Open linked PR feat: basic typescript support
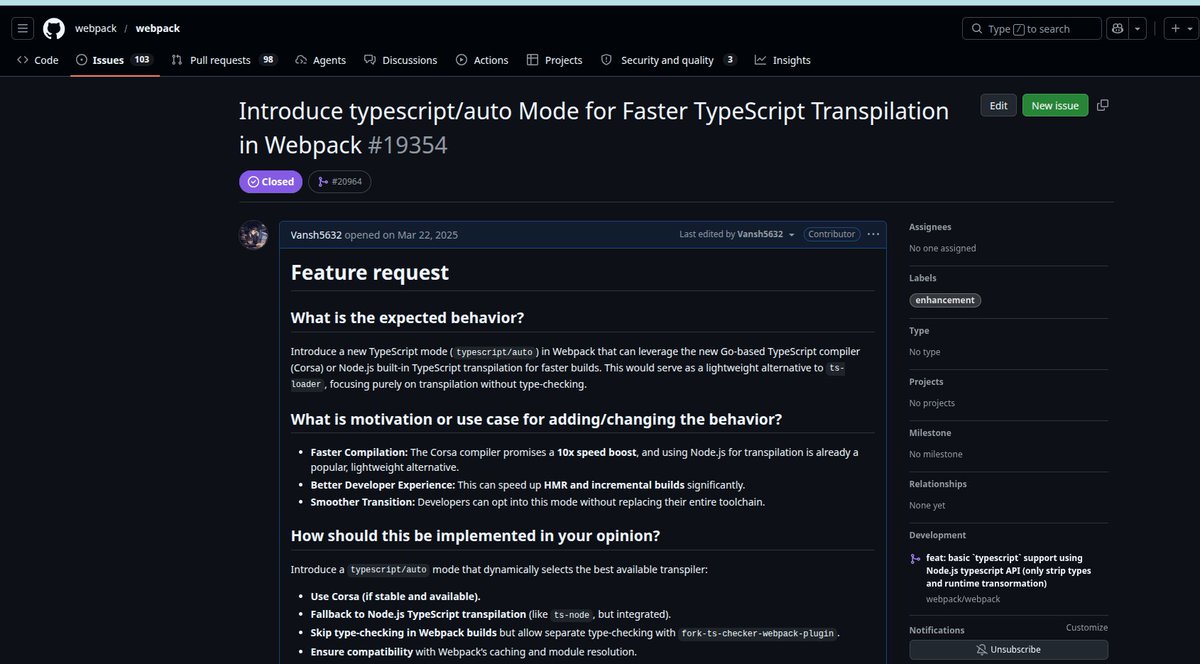This screenshot has height=664, width=1200. point(1008,570)
